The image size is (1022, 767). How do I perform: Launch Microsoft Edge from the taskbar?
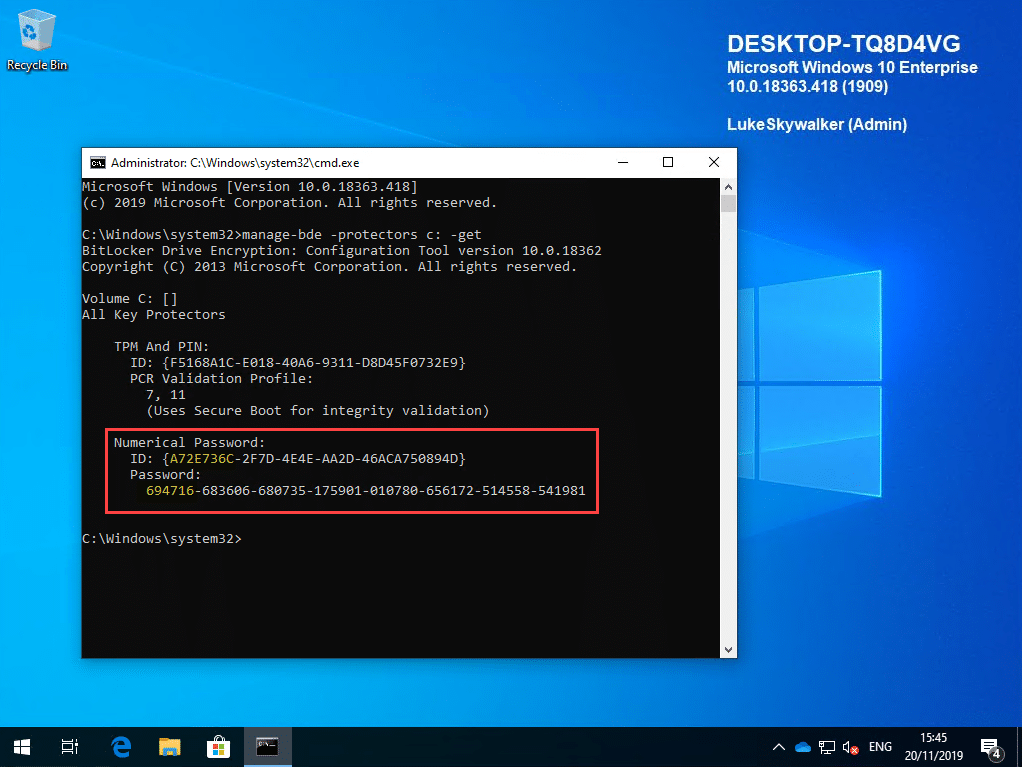coord(121,747)
